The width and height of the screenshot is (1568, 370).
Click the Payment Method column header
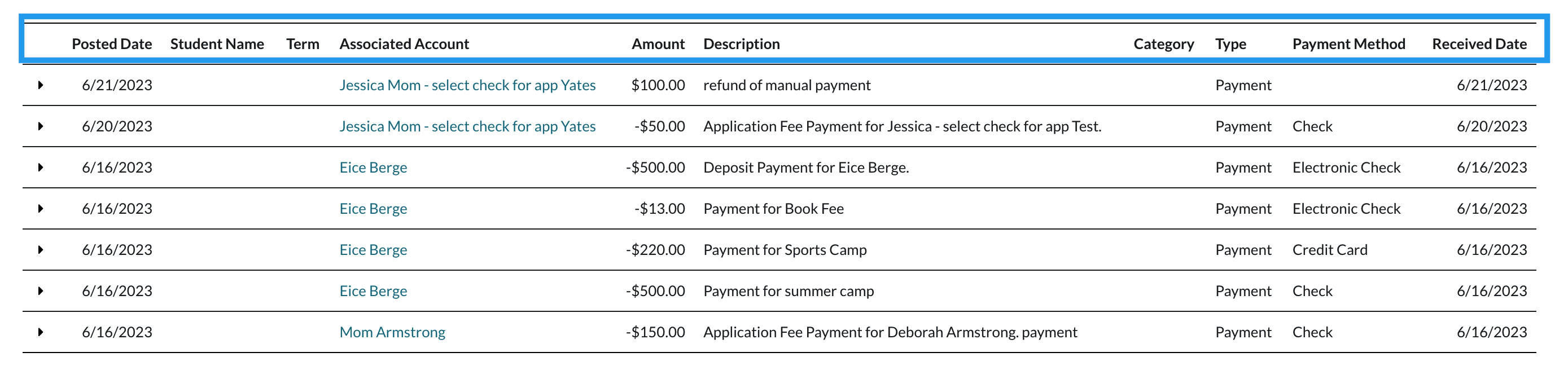point(1348,44)
